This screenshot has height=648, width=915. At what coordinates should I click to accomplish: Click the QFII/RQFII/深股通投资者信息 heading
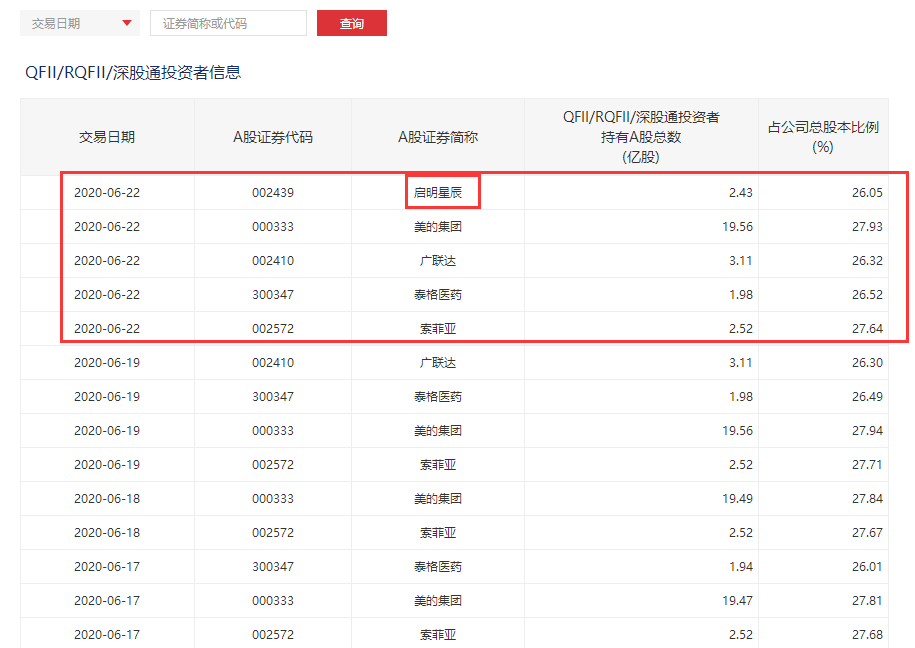132,72
